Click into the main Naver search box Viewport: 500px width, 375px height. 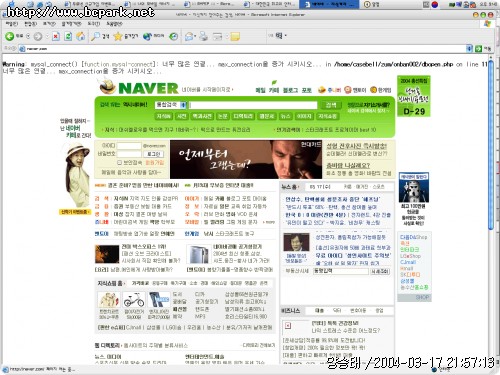coord(253,105)
